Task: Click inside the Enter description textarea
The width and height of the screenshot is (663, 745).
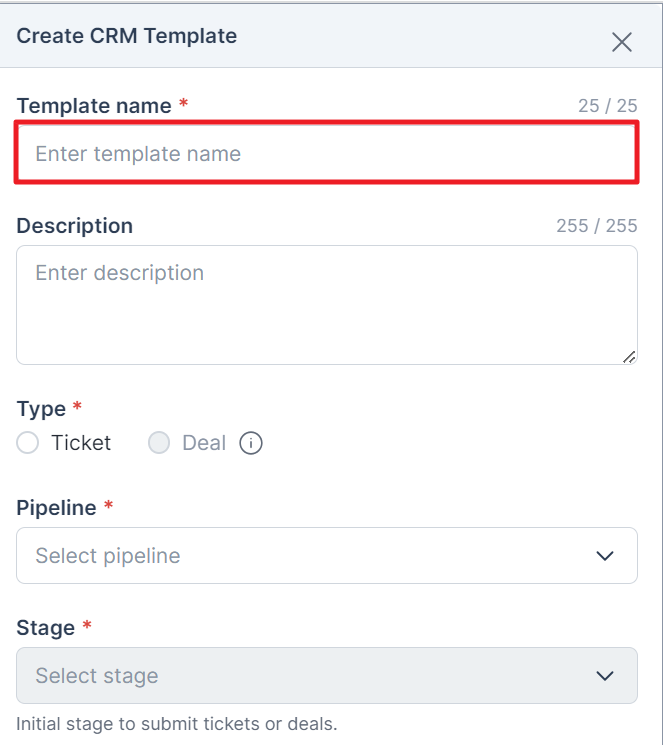Action: tap(327, 305)
